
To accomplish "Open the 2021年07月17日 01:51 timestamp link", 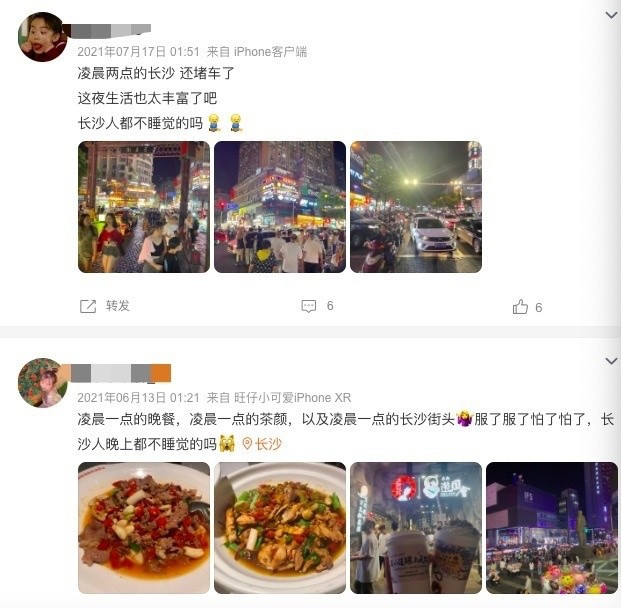I will coord(138,52).
